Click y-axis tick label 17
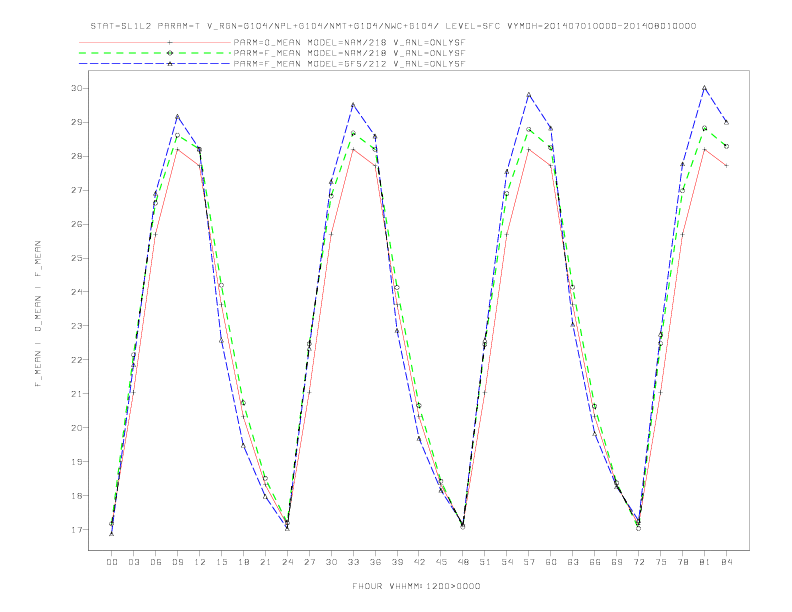The width and height of the screenshot is (792, 612). [x=77, y=530]
